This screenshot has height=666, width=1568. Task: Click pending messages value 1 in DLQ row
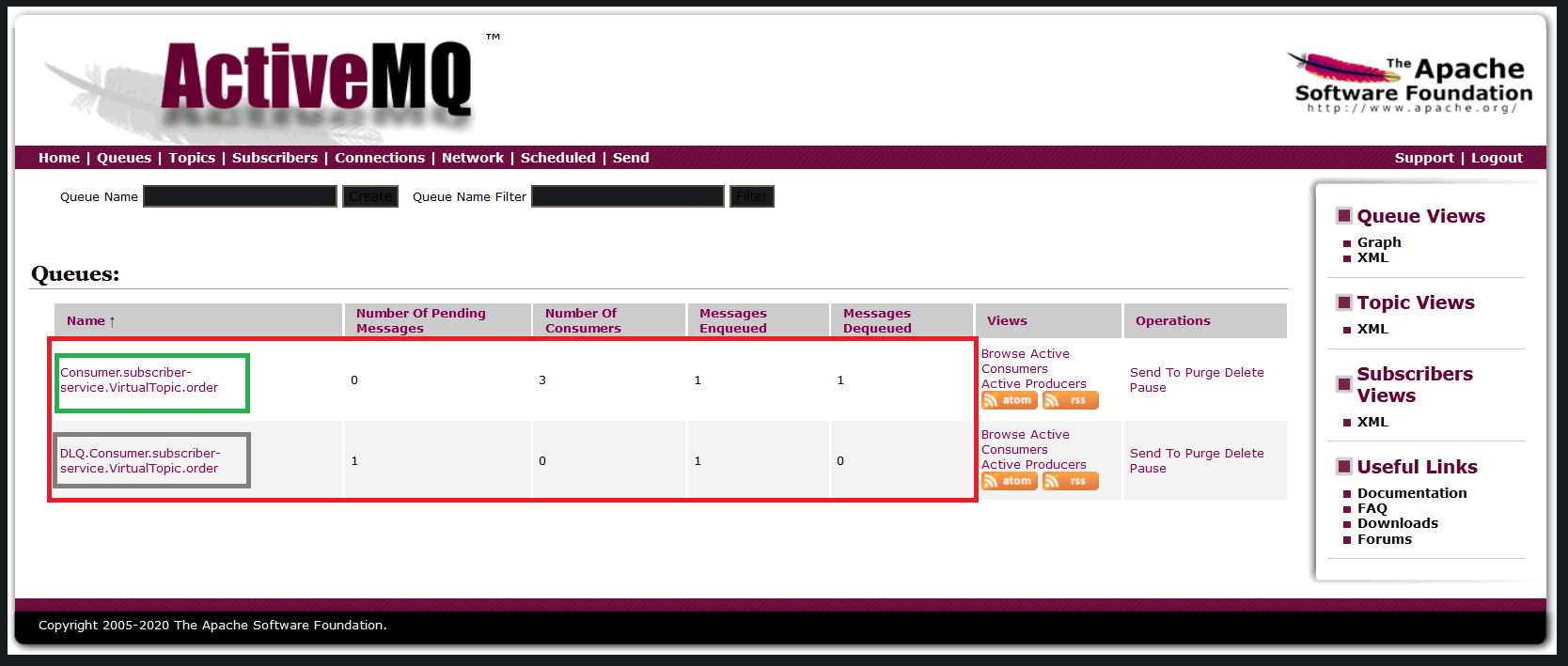click(x=354, y=461)
